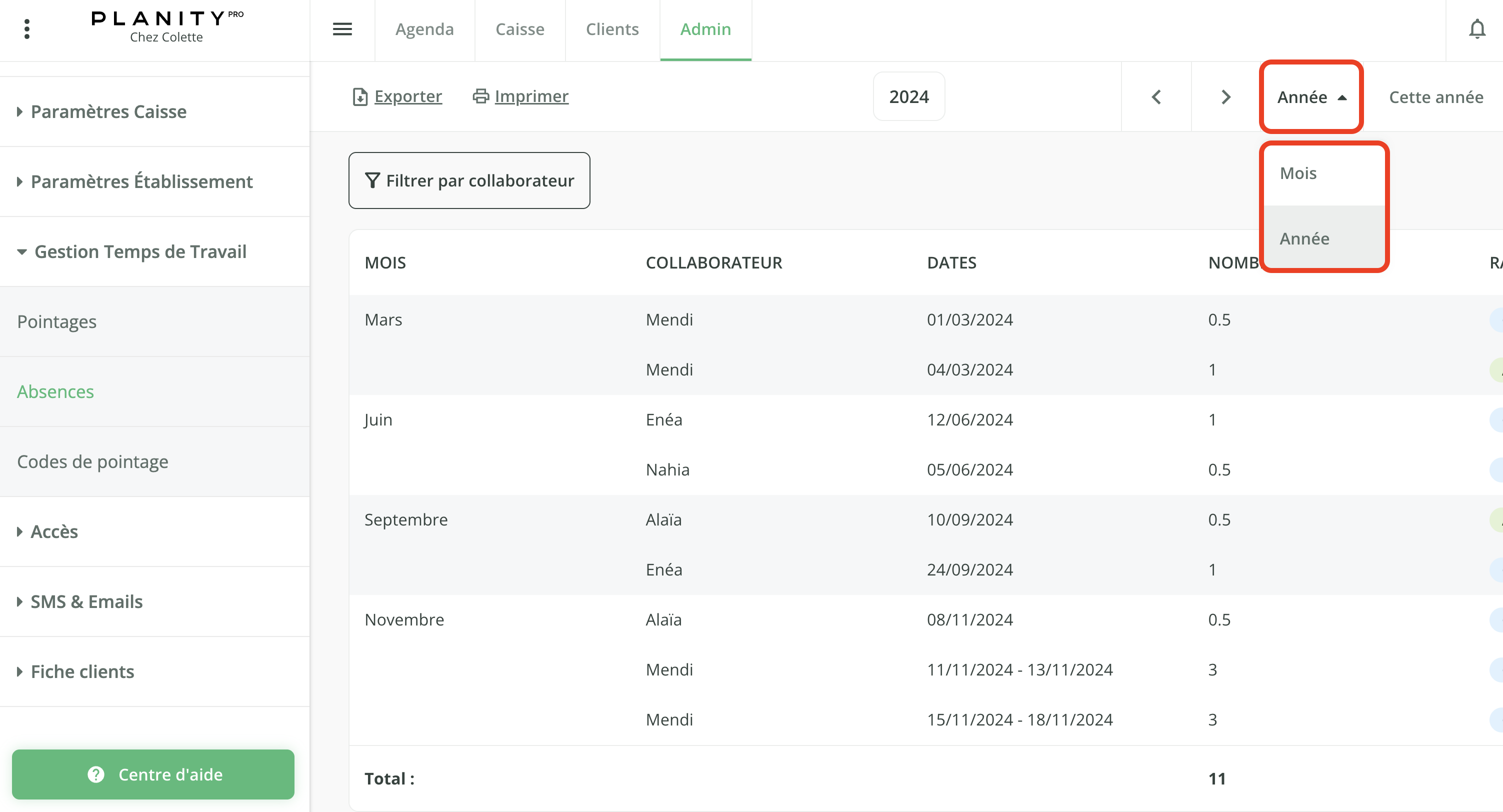Open the Codes de pointage page
Viewport: 1503px width, 812px height.
[93, 461]
